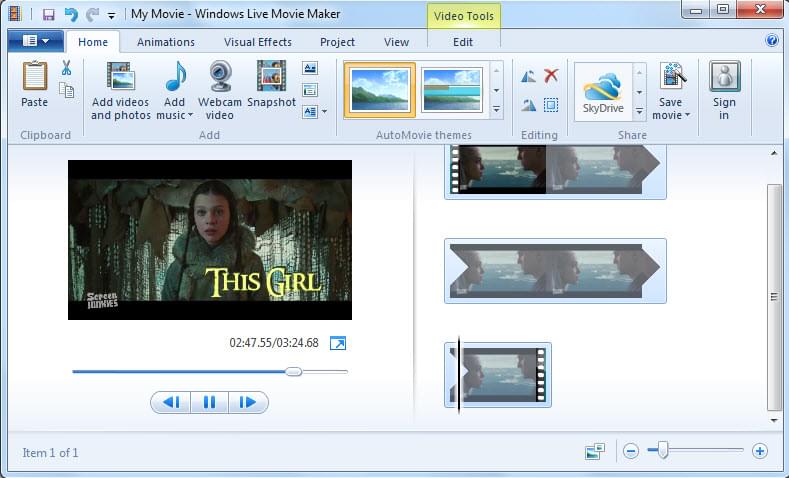Upload the movie to SkyDrive
This screenshot has height=478, width=789.
point(603,90)
